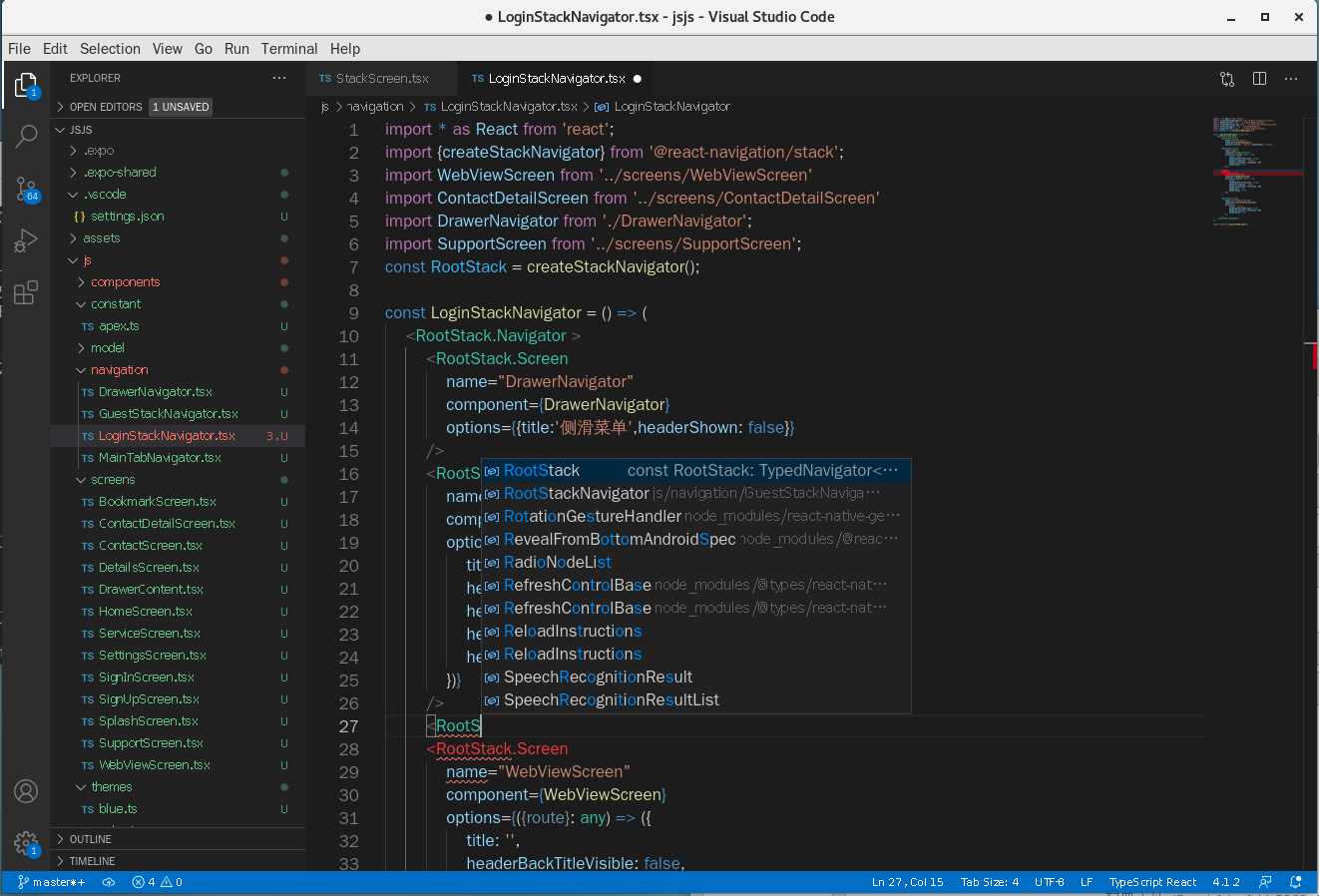This screenshot has width=1319, height=896.
Task: Click the 1 UNSAVED badge in Open Editors
Action: click(181, 107)
